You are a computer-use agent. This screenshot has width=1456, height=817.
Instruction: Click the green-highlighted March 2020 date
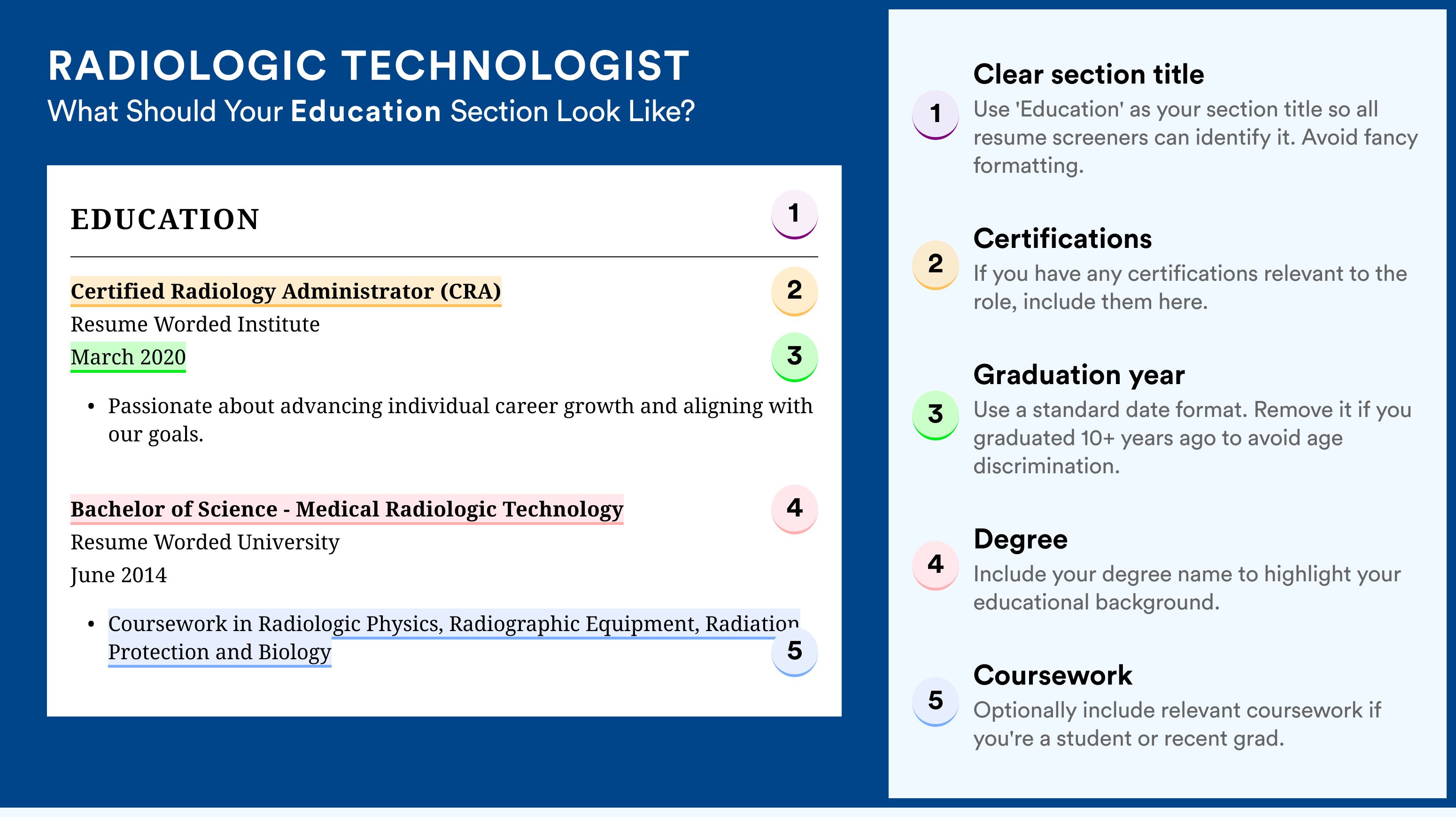[128, 357]
